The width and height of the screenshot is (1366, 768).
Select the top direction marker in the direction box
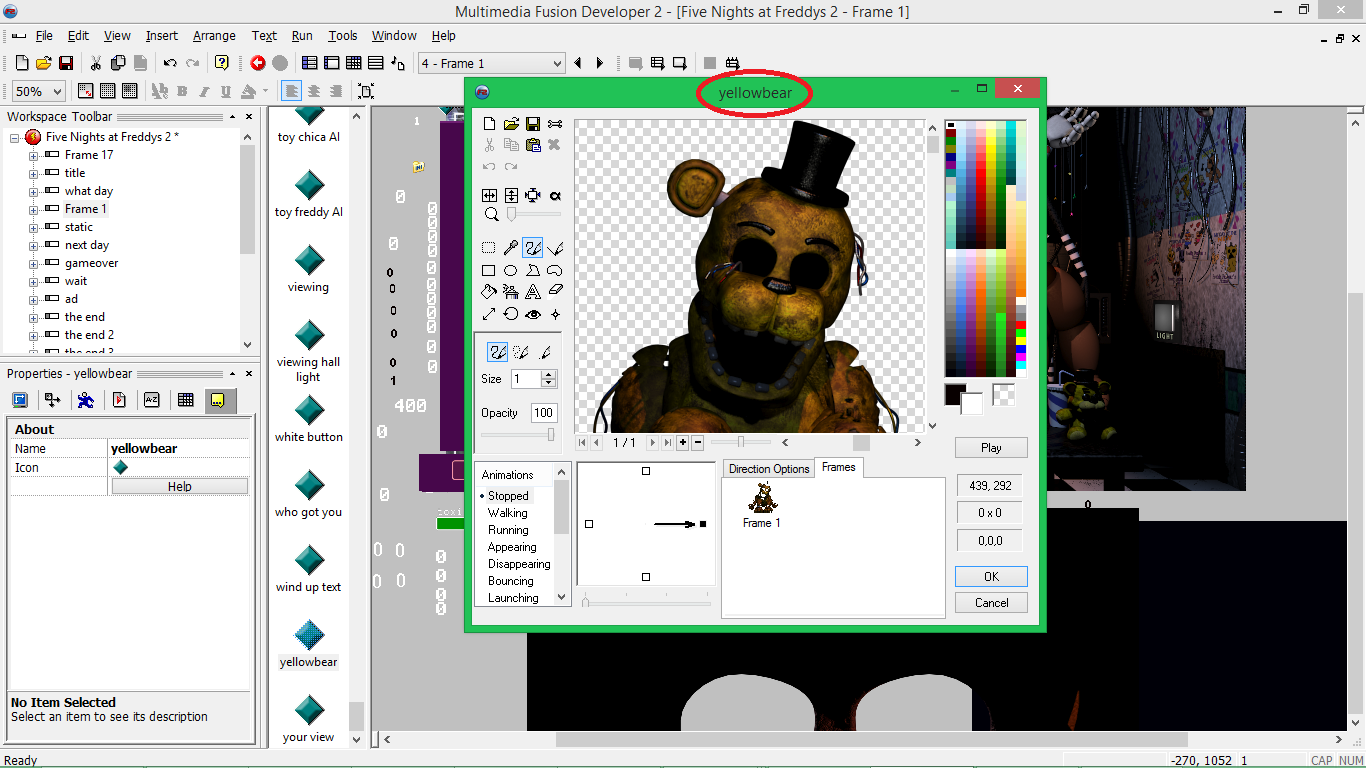tap(646, 471)
